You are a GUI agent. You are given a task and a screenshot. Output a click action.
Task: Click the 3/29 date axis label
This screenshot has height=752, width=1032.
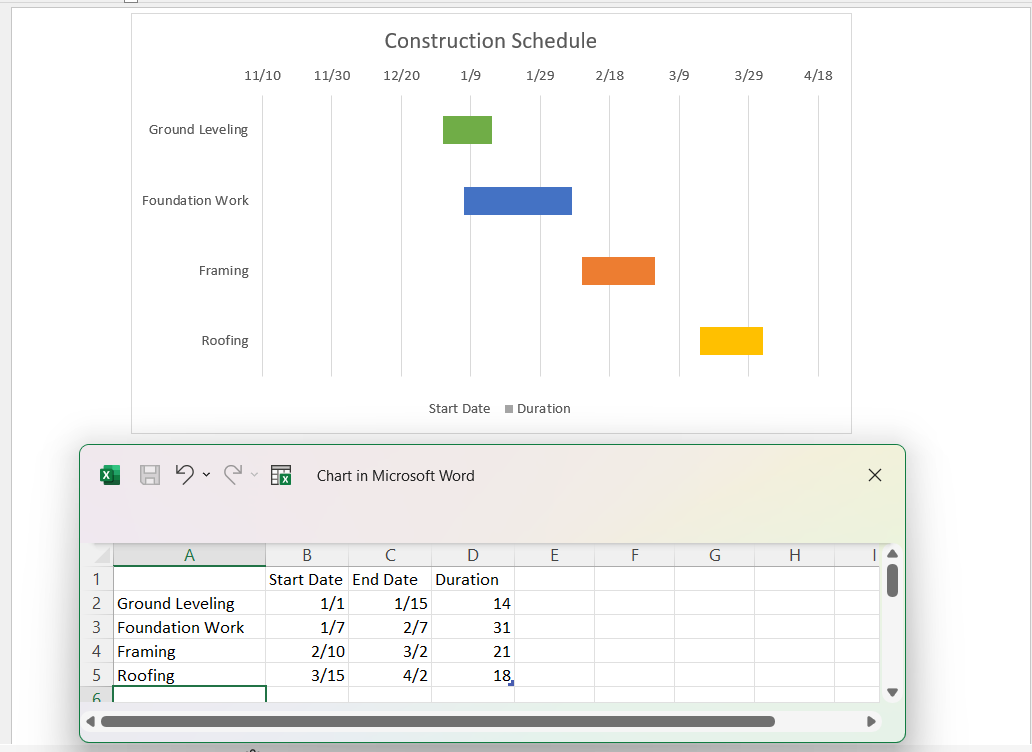[748, 76]
